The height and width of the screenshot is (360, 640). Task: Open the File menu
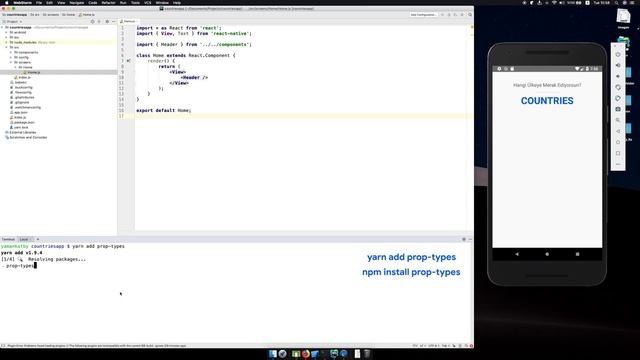click(x=39, y=2)
